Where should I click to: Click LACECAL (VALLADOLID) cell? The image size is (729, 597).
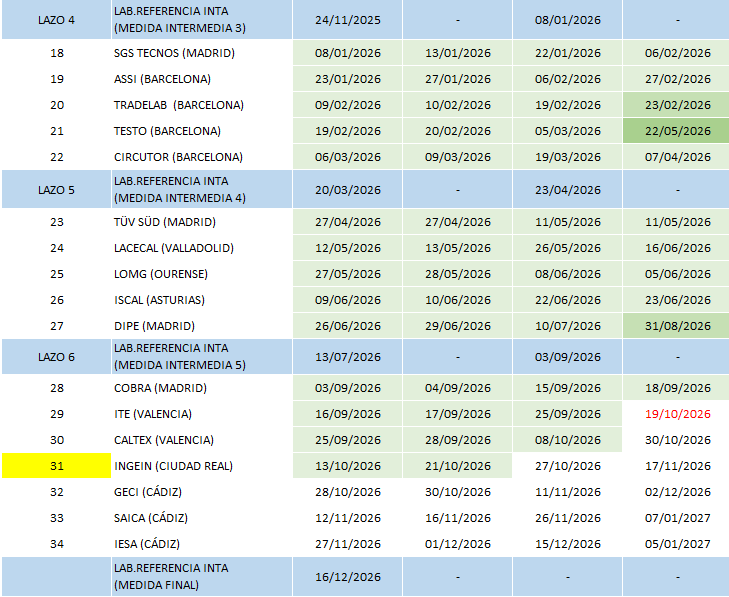coord(202,248)
